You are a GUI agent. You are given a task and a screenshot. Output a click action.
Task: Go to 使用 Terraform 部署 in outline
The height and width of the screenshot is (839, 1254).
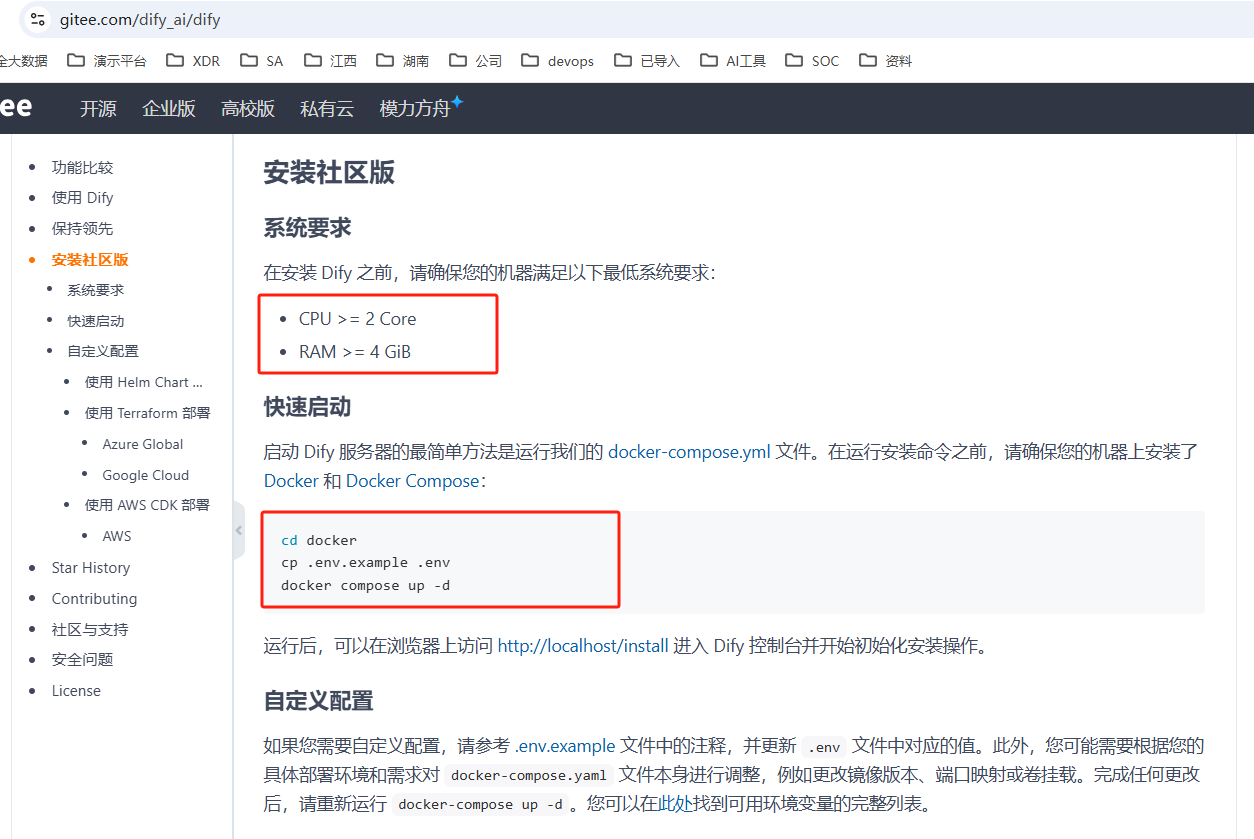point(147,413)
